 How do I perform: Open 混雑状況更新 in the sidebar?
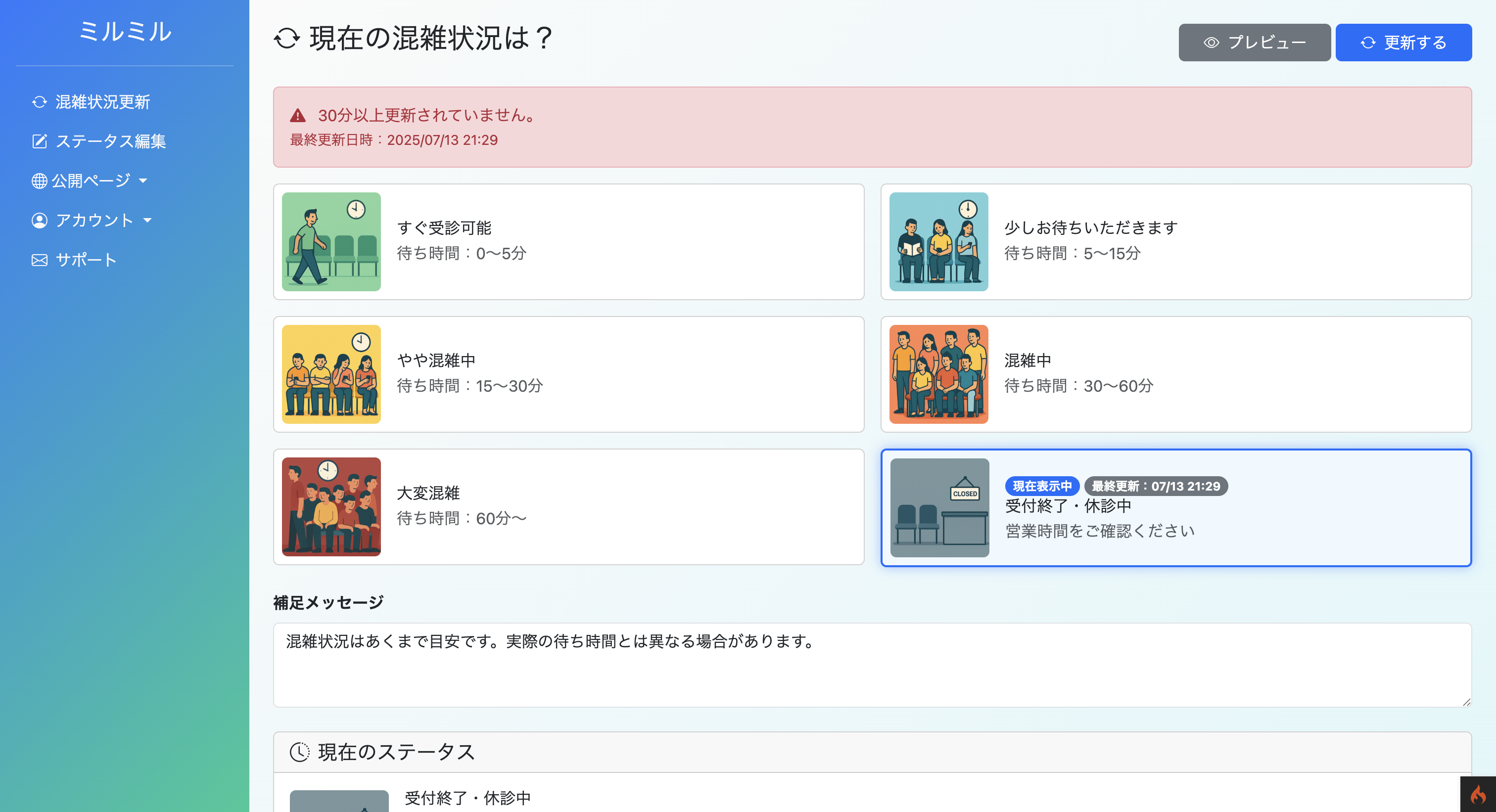(91, 102)
